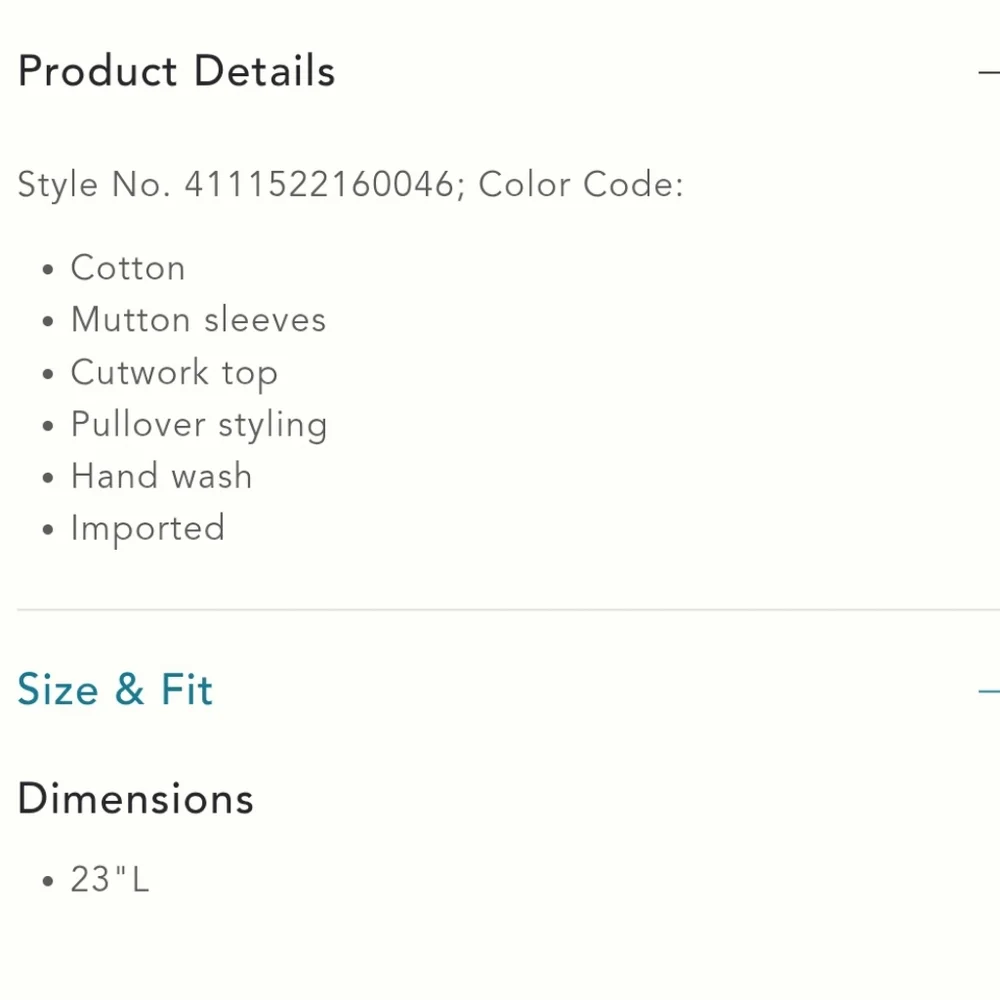
Task: Click the "Color Code:" label
Action: [x=581, y=185]
